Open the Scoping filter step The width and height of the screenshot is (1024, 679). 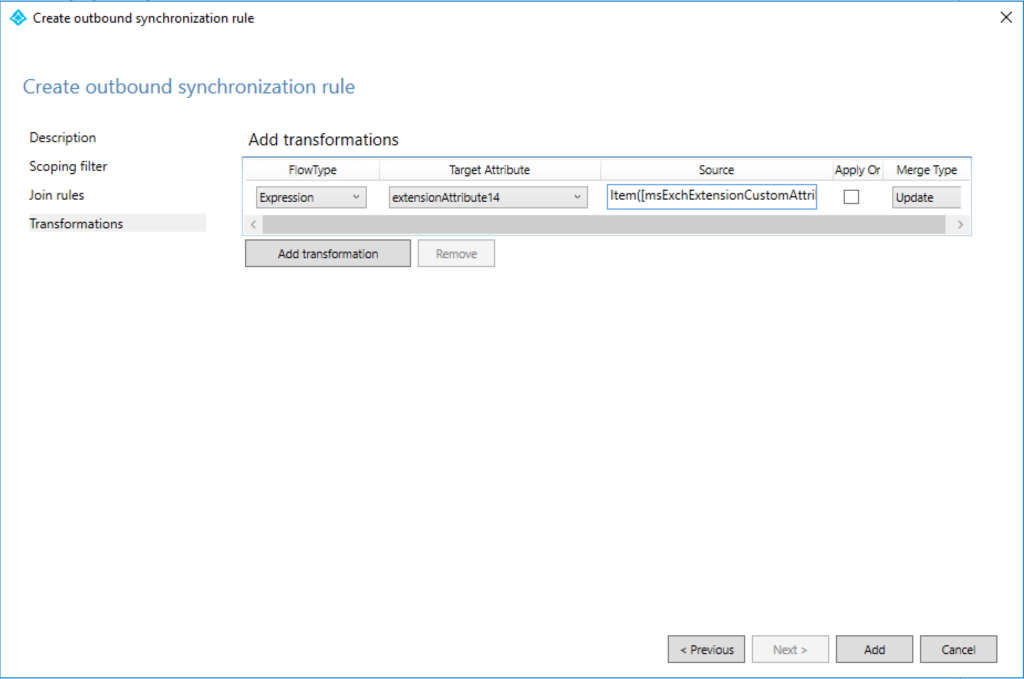(68, 166)
